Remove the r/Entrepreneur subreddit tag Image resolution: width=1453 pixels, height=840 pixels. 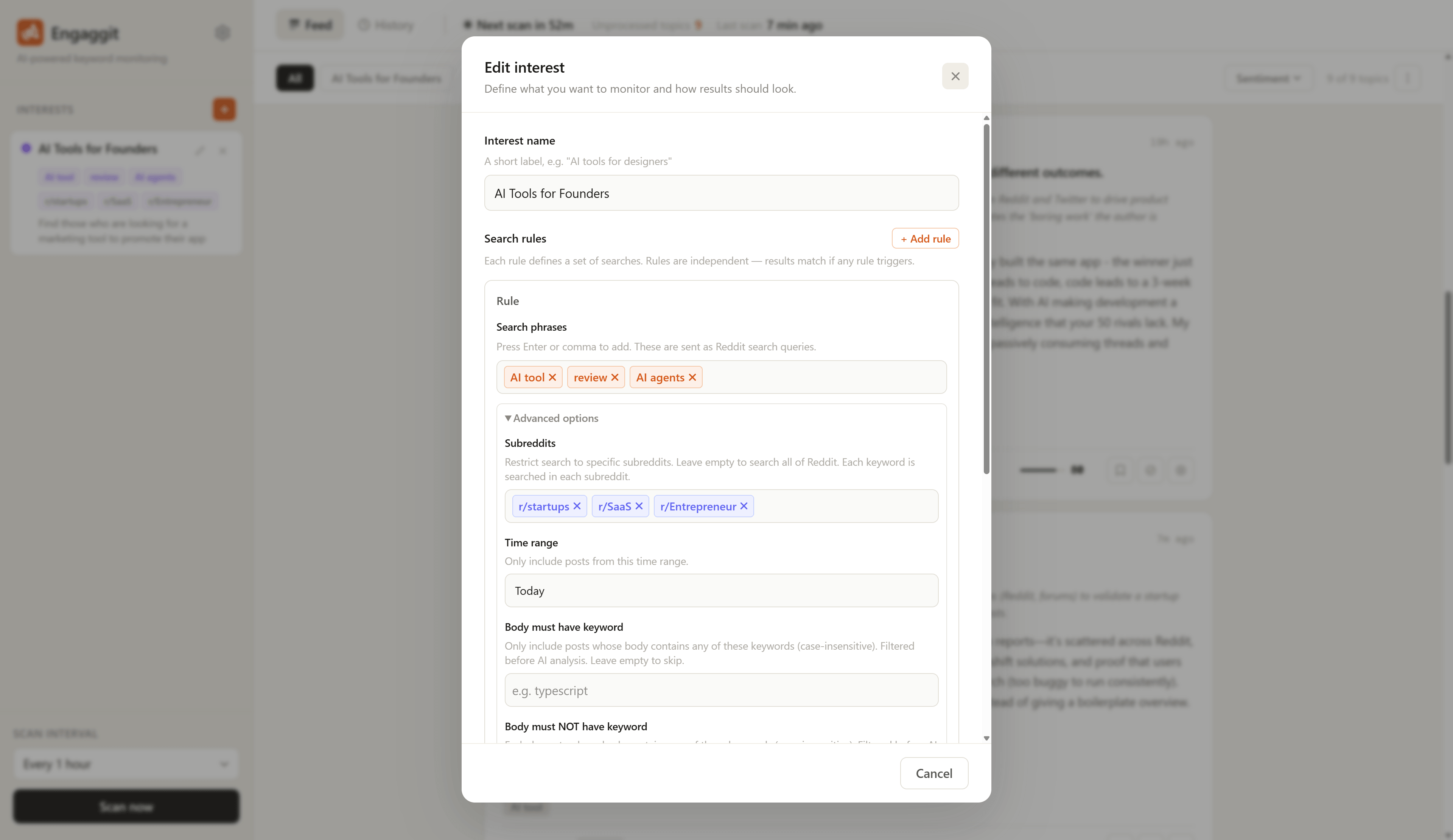(744, 506)
